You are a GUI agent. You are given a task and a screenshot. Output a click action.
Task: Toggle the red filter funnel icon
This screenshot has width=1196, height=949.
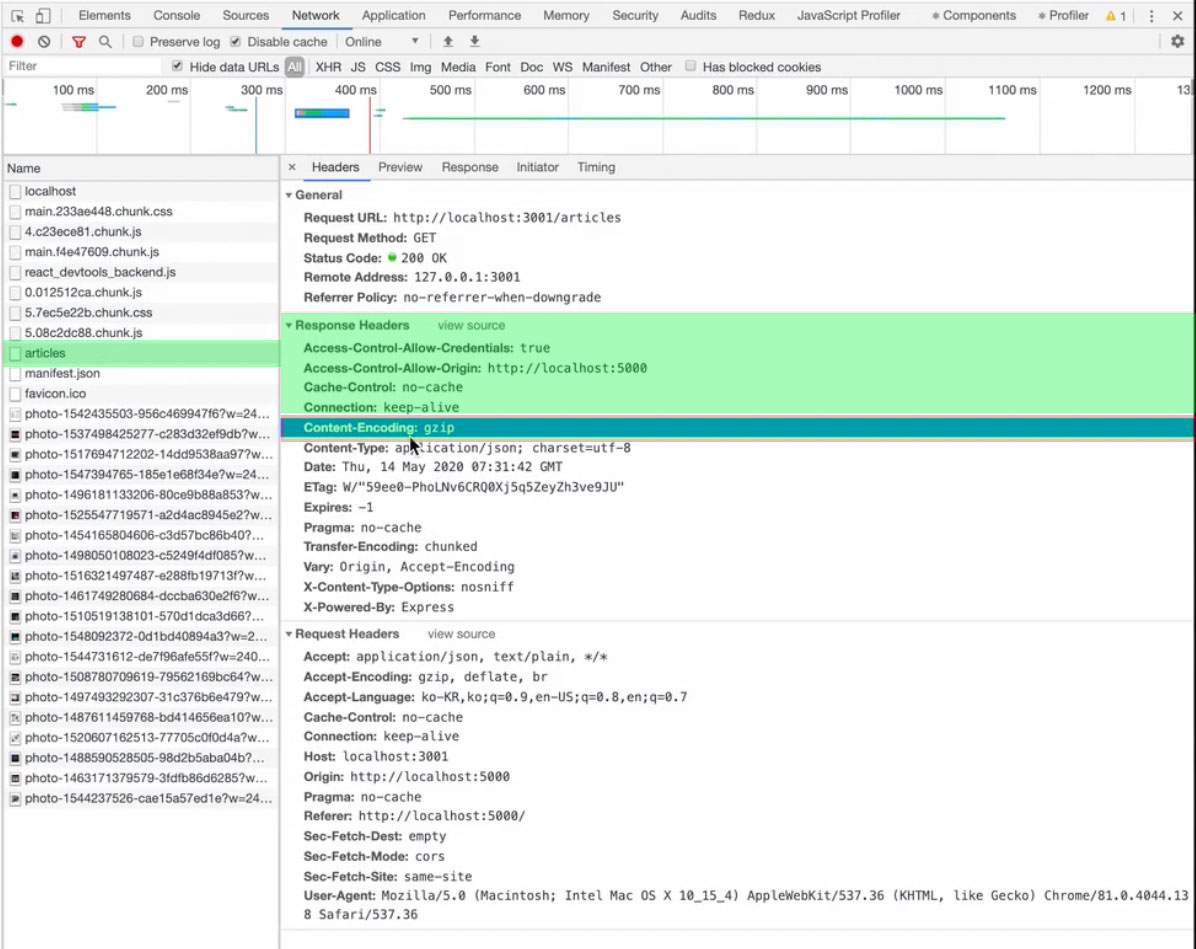79,41
